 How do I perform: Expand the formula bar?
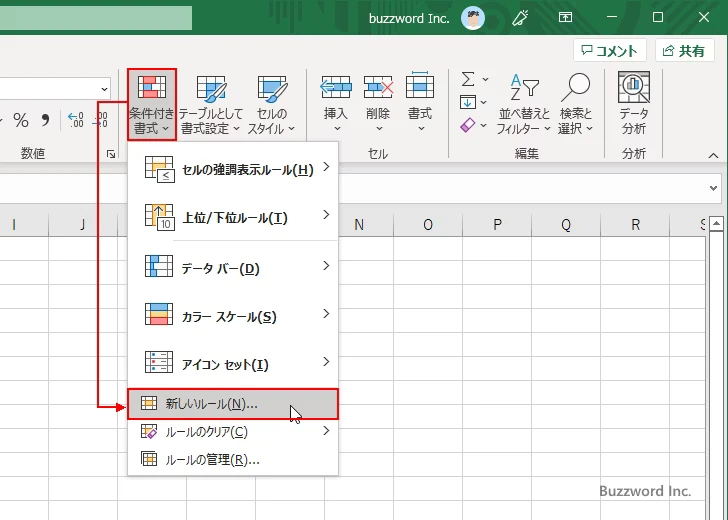(713, 188)
